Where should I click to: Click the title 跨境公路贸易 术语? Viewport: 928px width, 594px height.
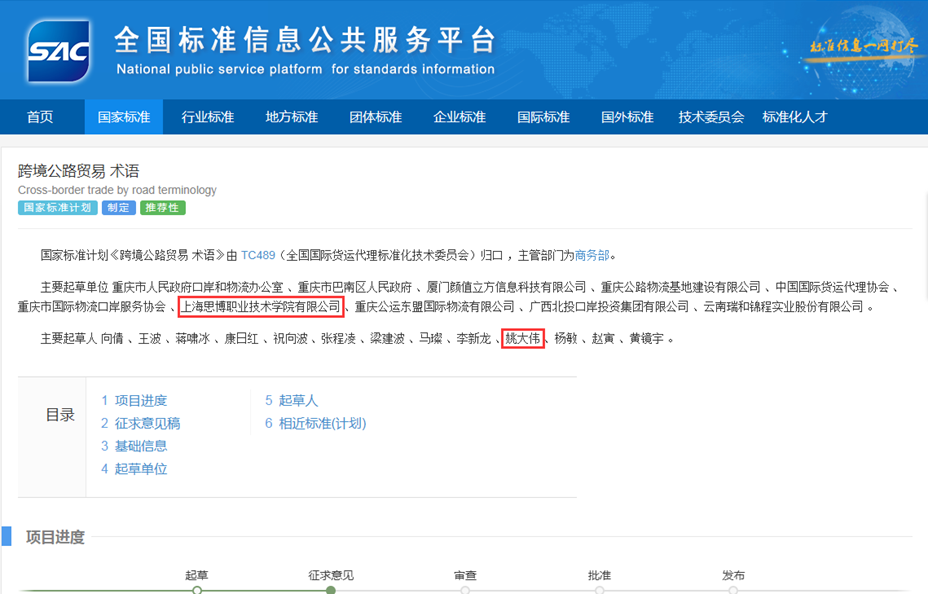(79, 172)
